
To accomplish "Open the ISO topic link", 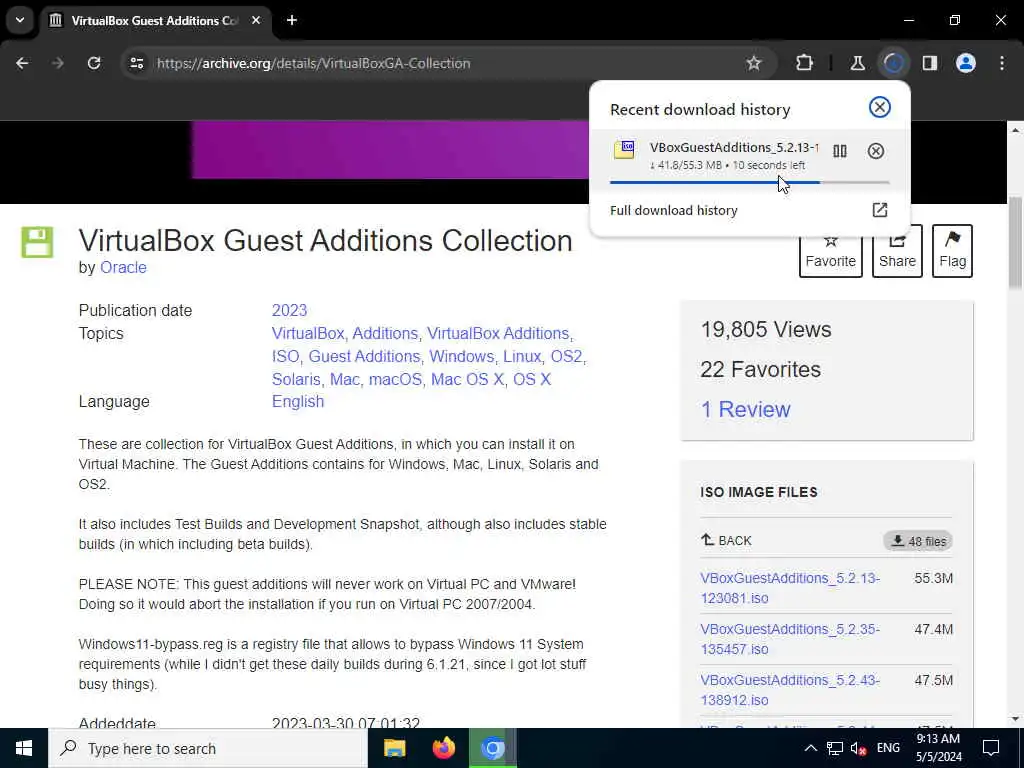I will (x=285, y=357).
